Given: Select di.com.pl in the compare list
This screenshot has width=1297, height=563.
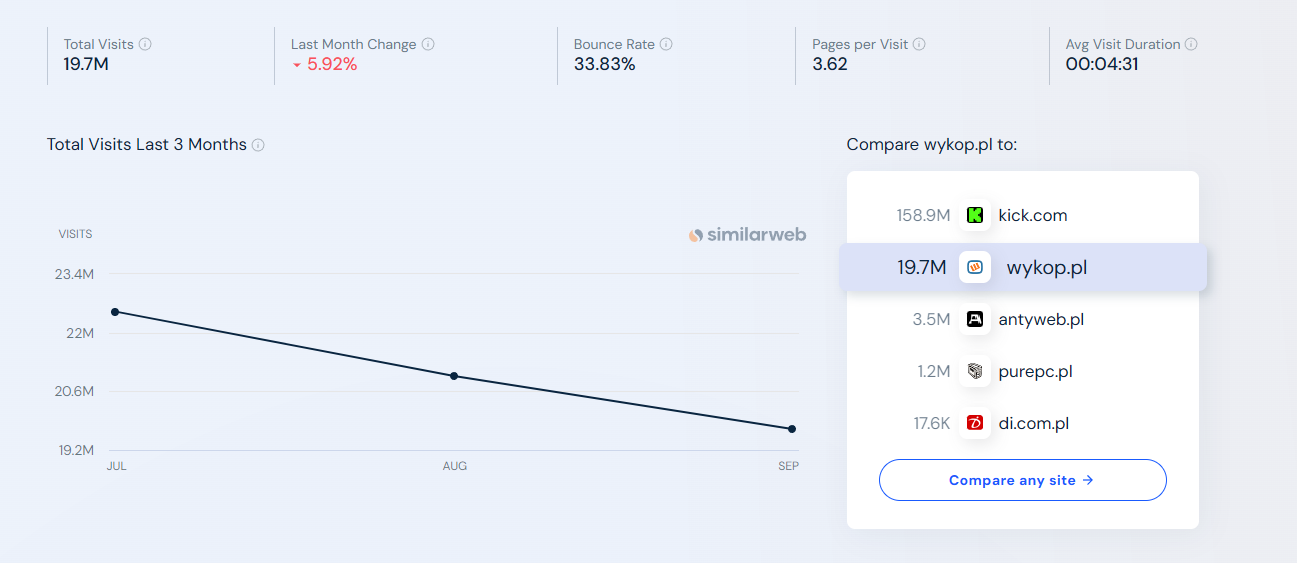Looking at the screenshot, I should [1033, 424].
